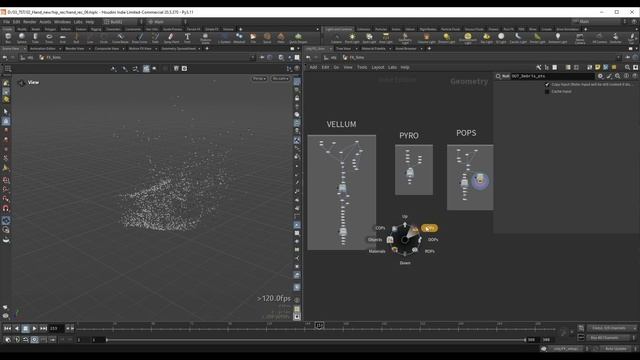The image size is (640, 360).
Task: Open the Animation Editor tab dropdown arrow
Action: pos(60,49)
